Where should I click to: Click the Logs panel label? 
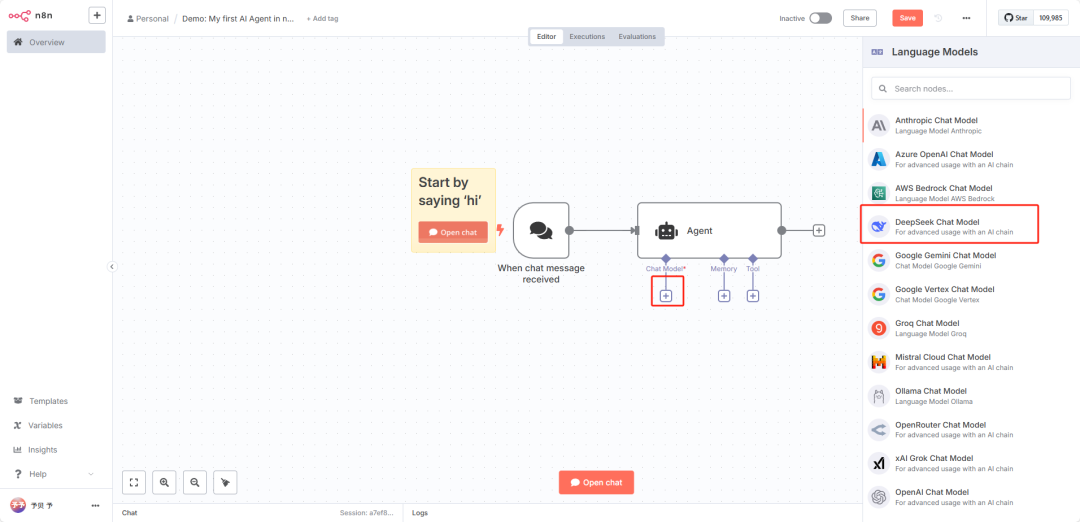pyautogui.click(x=420, y=513)
